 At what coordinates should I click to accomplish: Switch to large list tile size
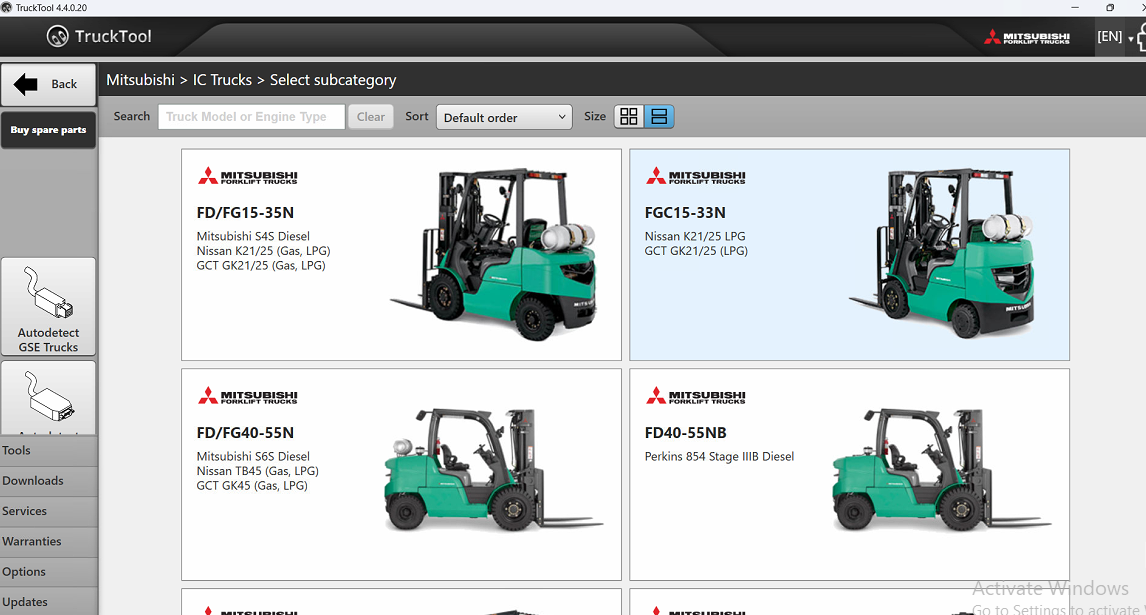659,117
